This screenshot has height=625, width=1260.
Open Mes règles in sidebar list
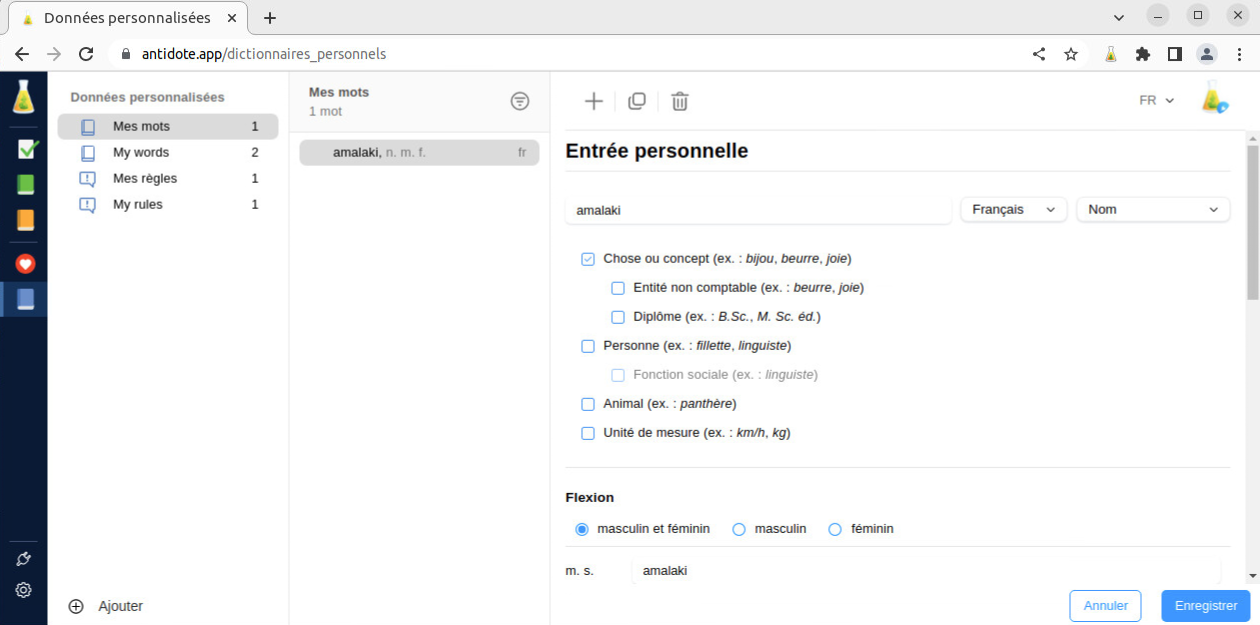point(145,179)
